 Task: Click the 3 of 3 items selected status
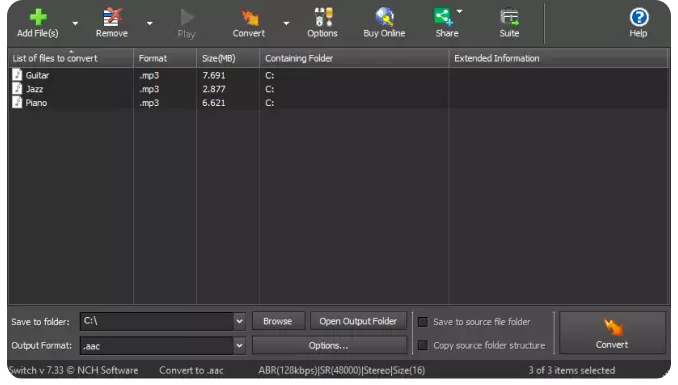point(572,370)
